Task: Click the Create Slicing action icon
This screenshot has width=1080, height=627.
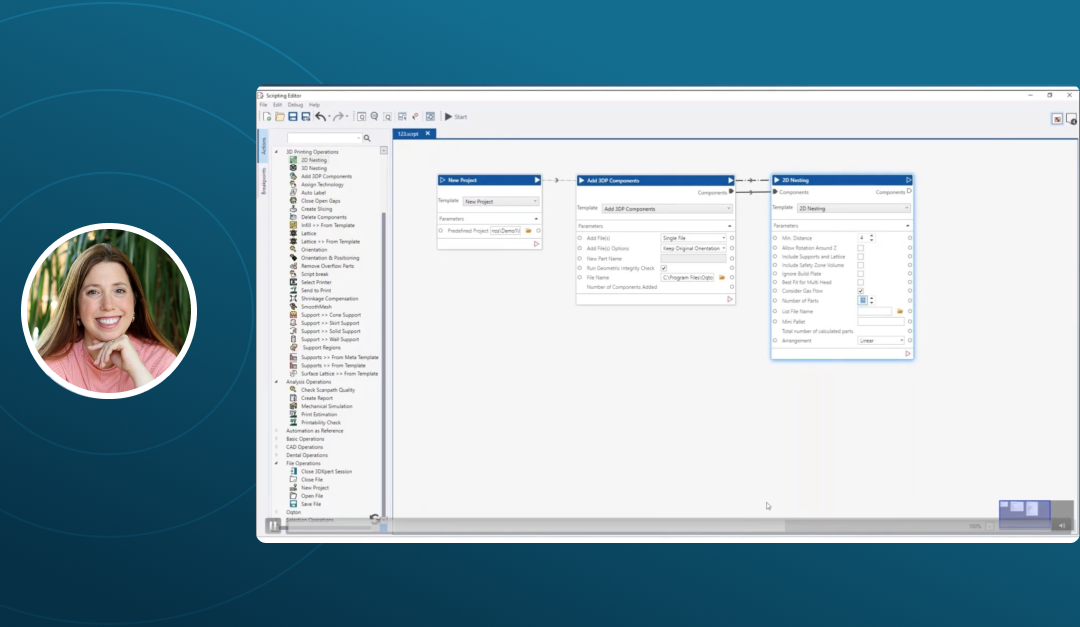Action: click(293, 209)
